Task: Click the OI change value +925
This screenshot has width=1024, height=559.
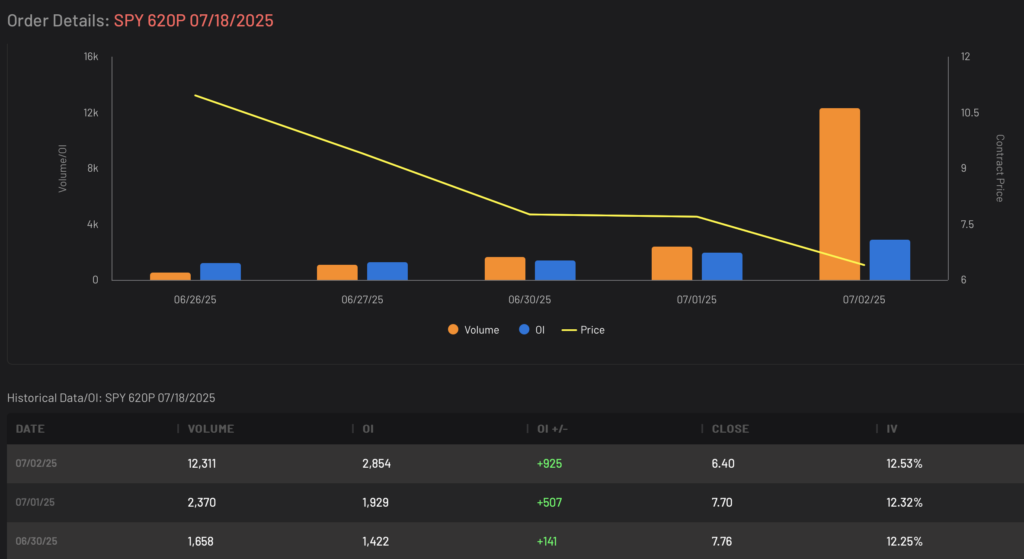Action: point(549,464)
